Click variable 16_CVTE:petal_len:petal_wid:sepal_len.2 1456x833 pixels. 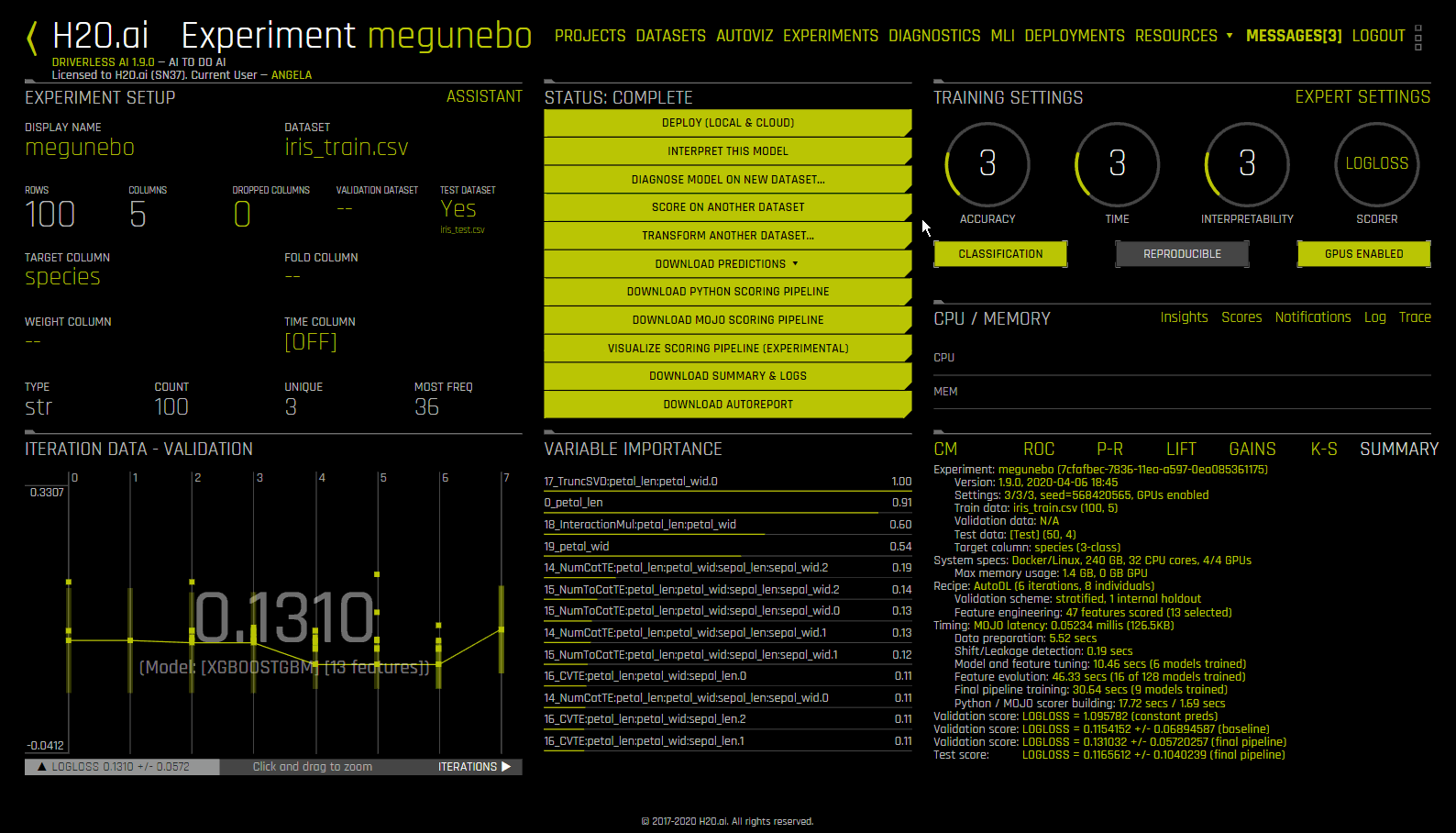pos(728,719)
